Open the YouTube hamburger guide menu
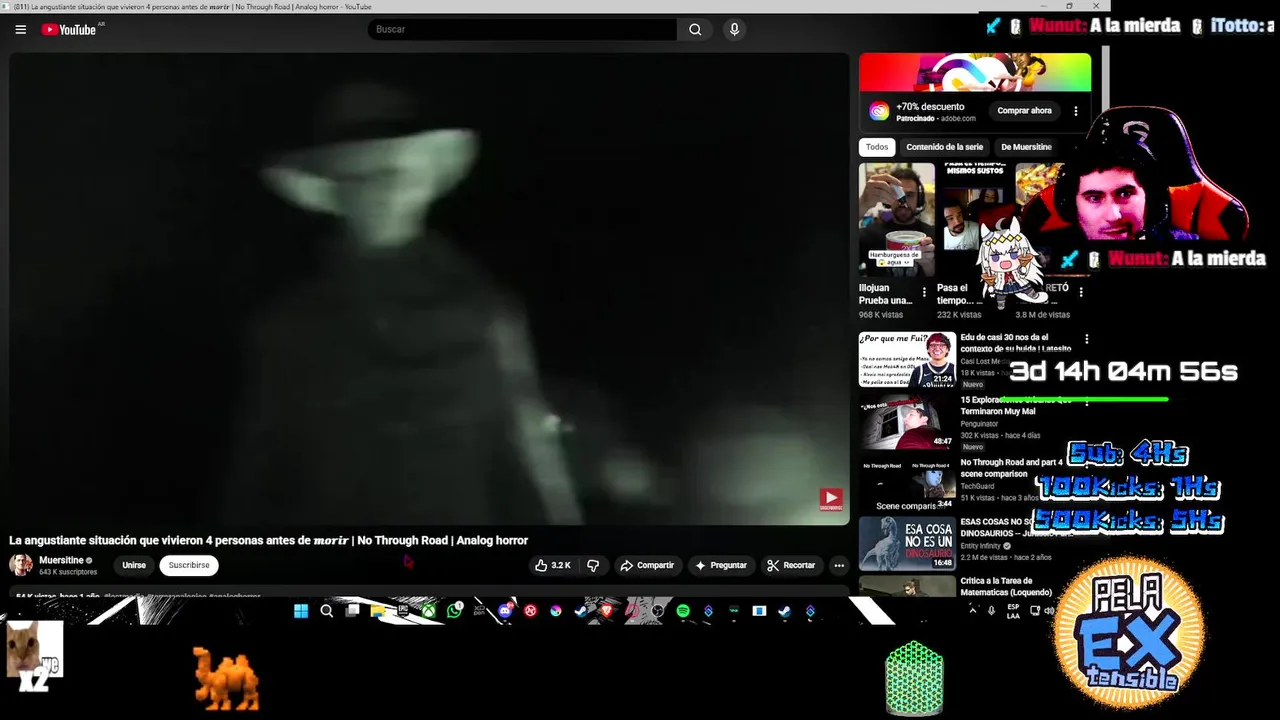The width and height of the screenshot is (1280, 720). coord(20,30)
